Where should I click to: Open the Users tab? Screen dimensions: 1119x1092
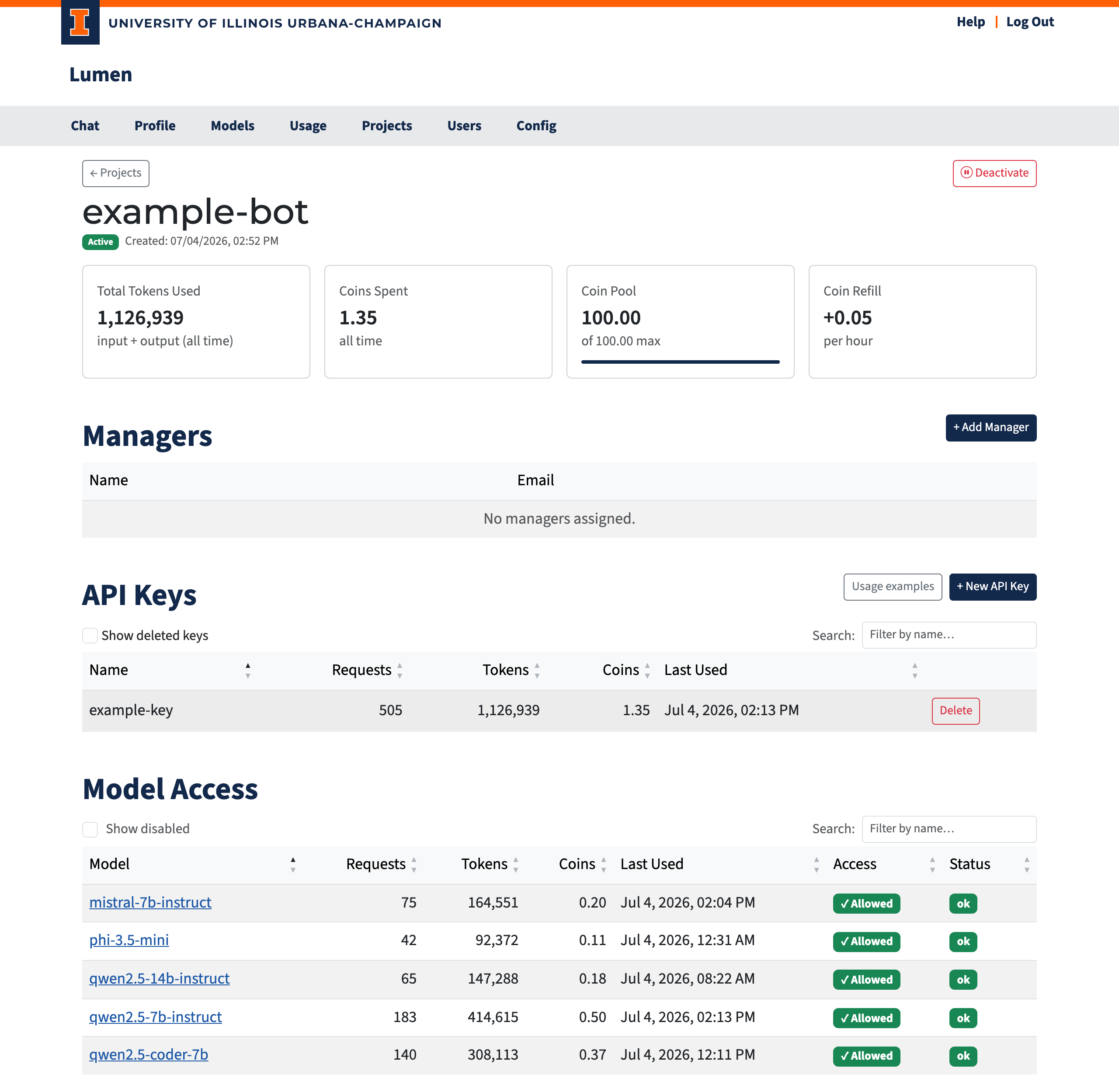(464, 125)
